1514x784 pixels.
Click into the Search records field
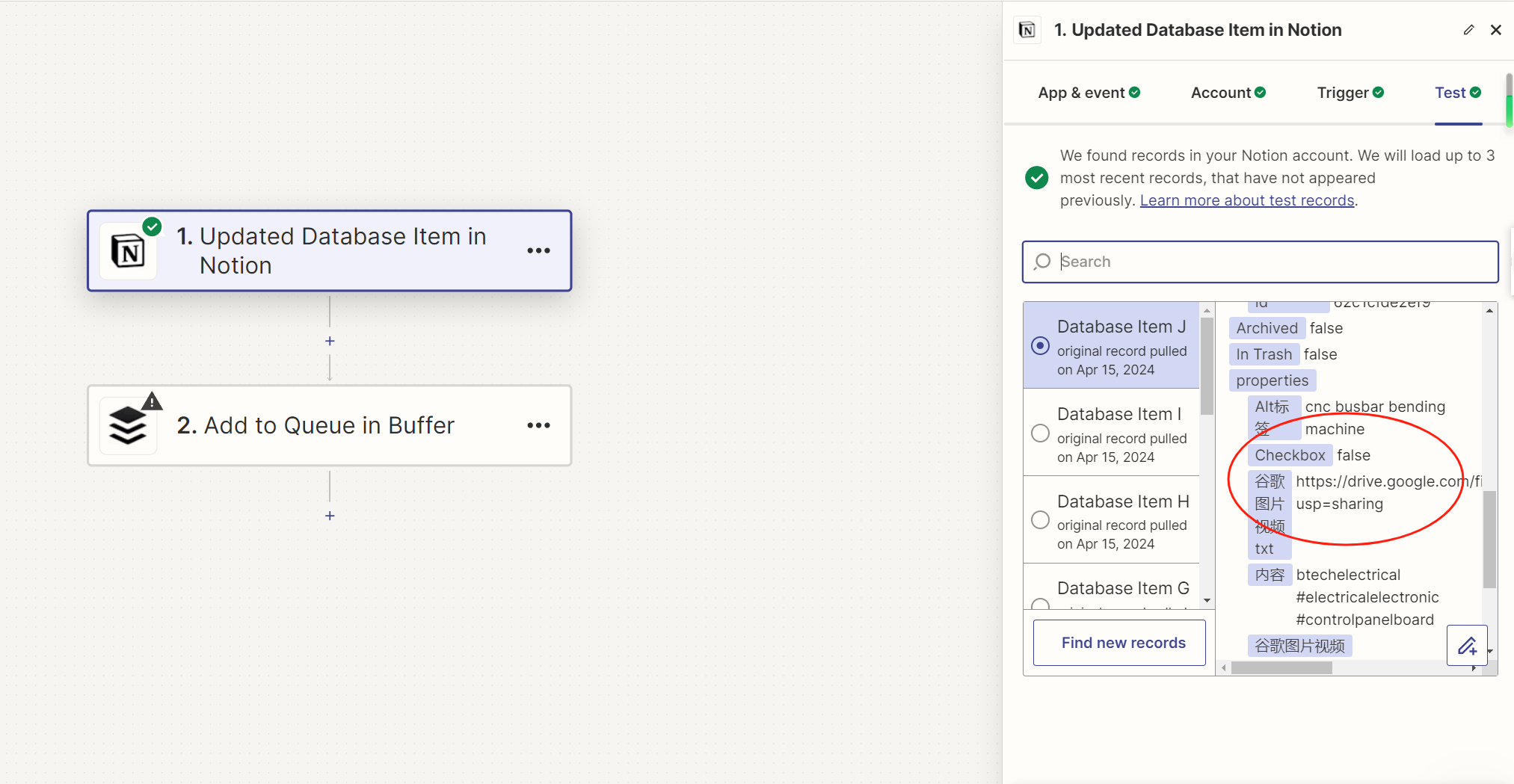[1261, 262]
